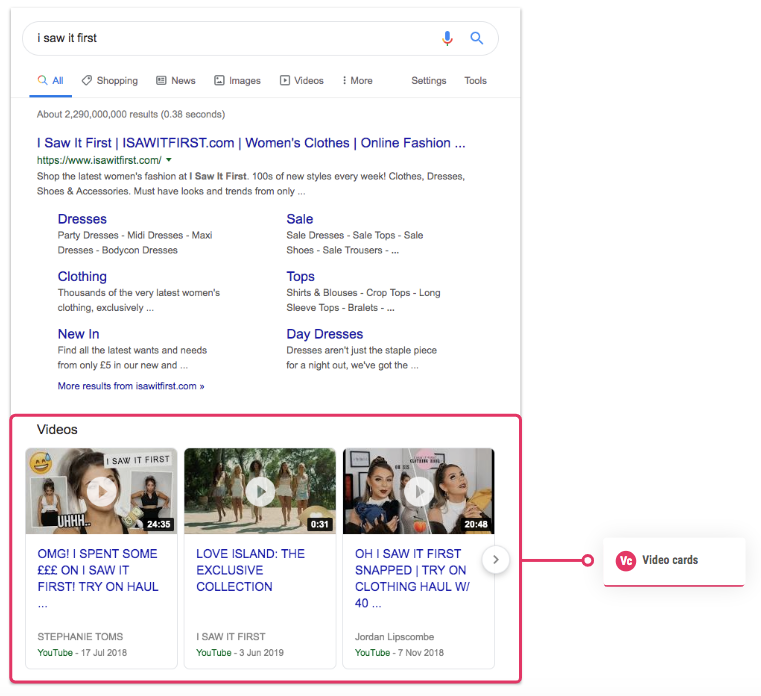Open the Day Dresses sitelink
The width and height of the screenshot is (761, 696).
tap(324, 334)
